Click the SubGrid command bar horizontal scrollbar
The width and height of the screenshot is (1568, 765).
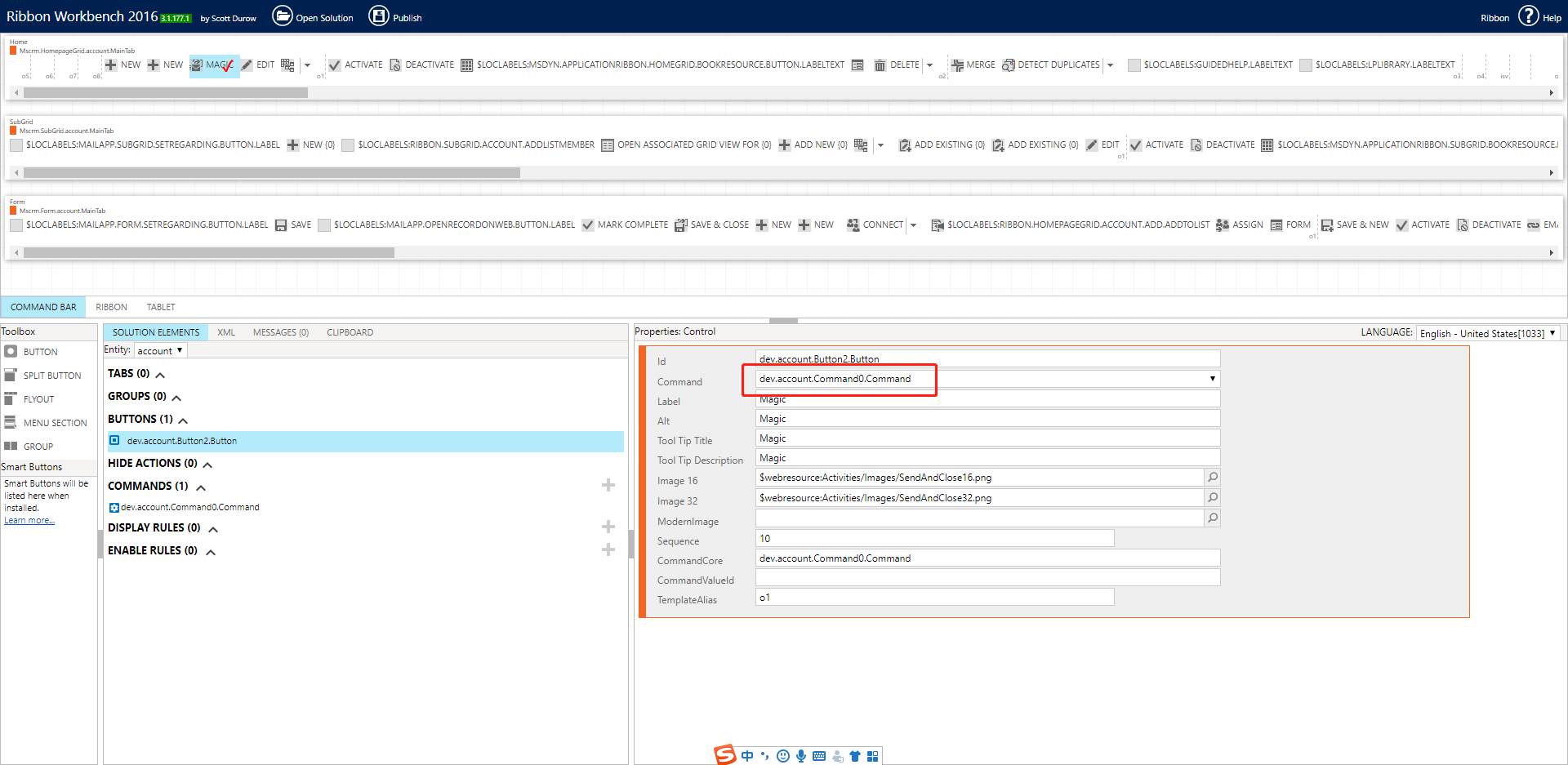(272, 173)
